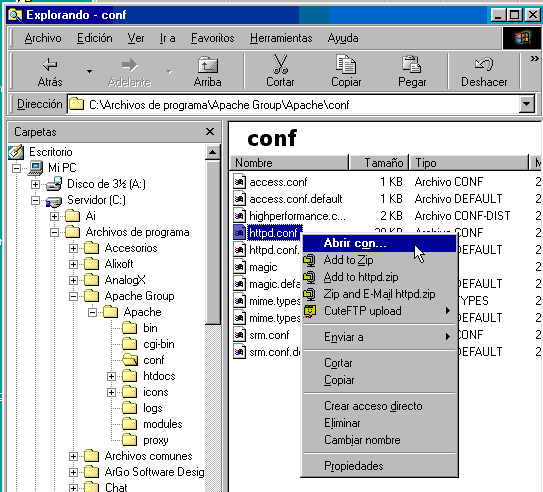Click the Atrás back arrow button
The image size is (543, 492).
(x=50, y=72)
